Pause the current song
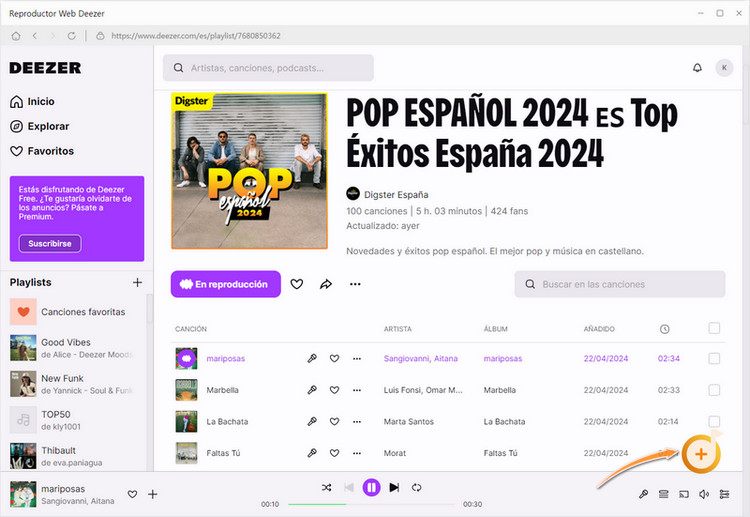This screenshot has width=750, height=517. (371, 487)
